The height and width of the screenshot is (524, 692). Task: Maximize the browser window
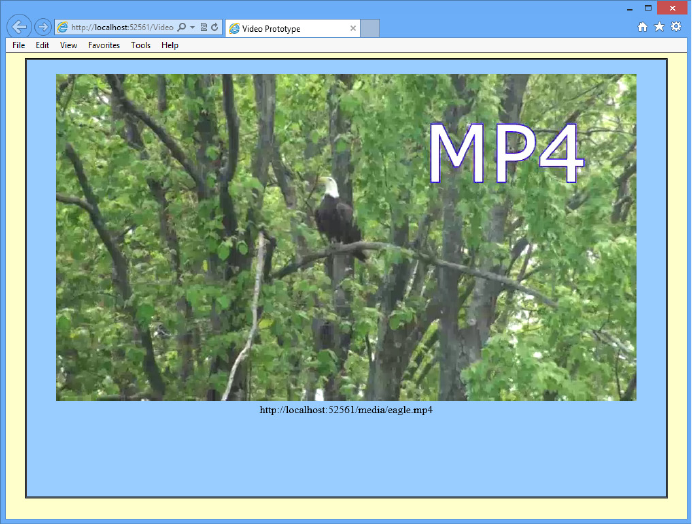tap(648, 8)
